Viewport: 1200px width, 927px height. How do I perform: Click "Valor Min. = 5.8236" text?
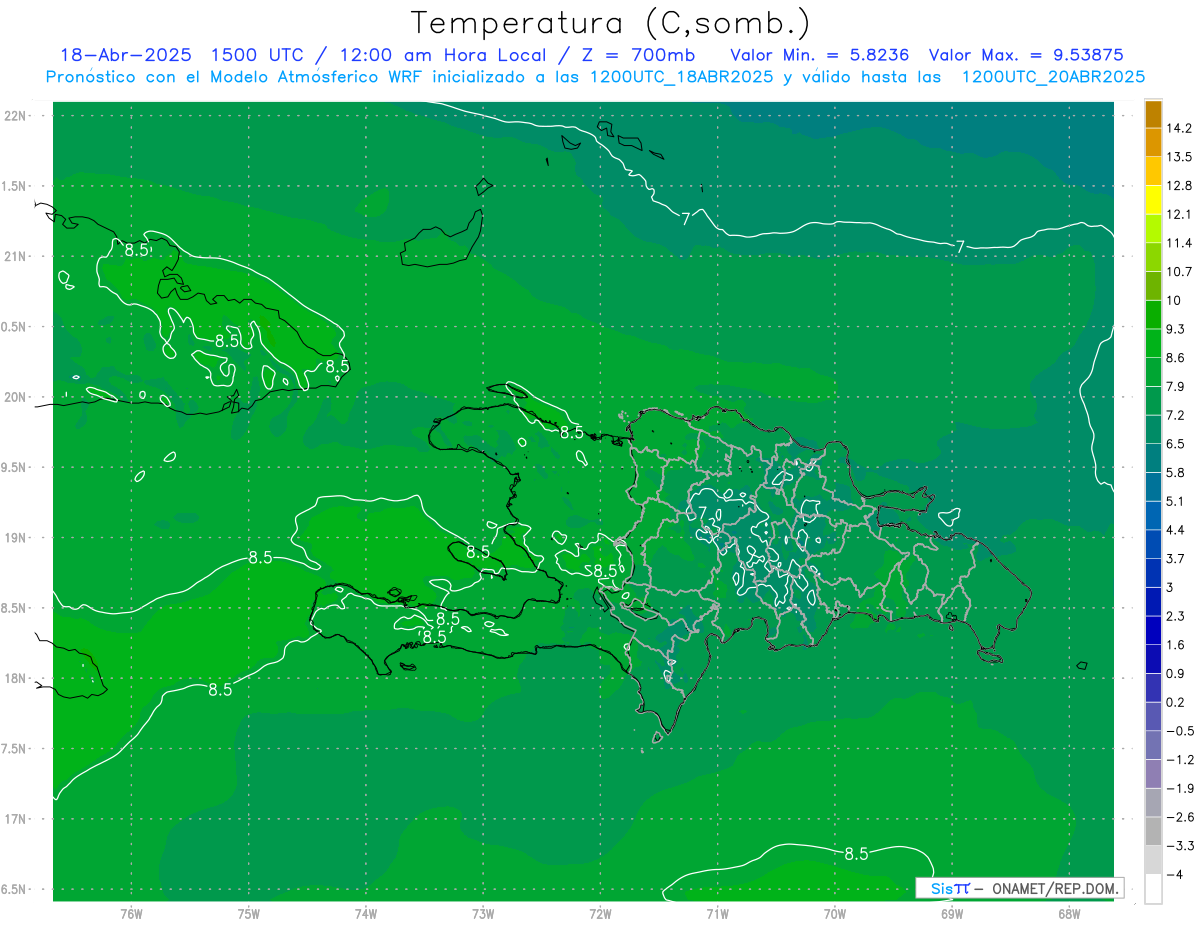pyautogui.click(x=820, y=55)
